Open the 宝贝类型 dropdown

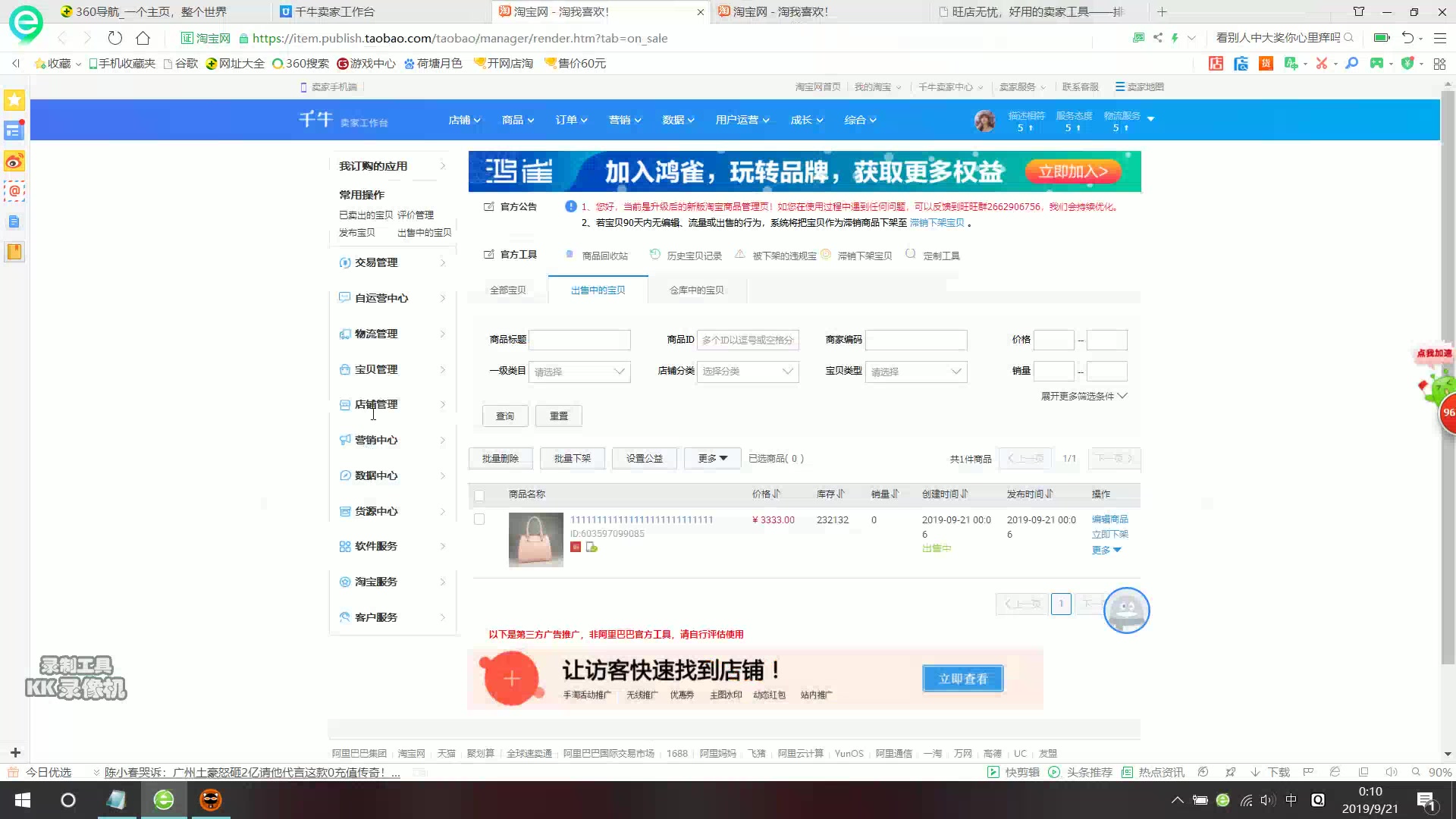[x=916, y=372]
